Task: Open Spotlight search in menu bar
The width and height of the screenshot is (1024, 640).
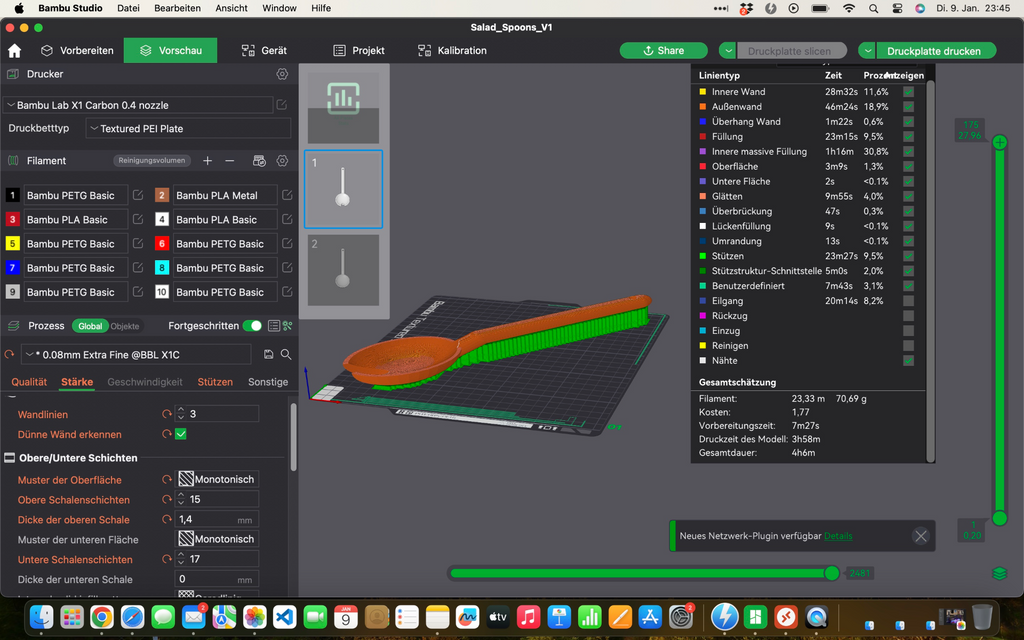Action: click(873, 8)
